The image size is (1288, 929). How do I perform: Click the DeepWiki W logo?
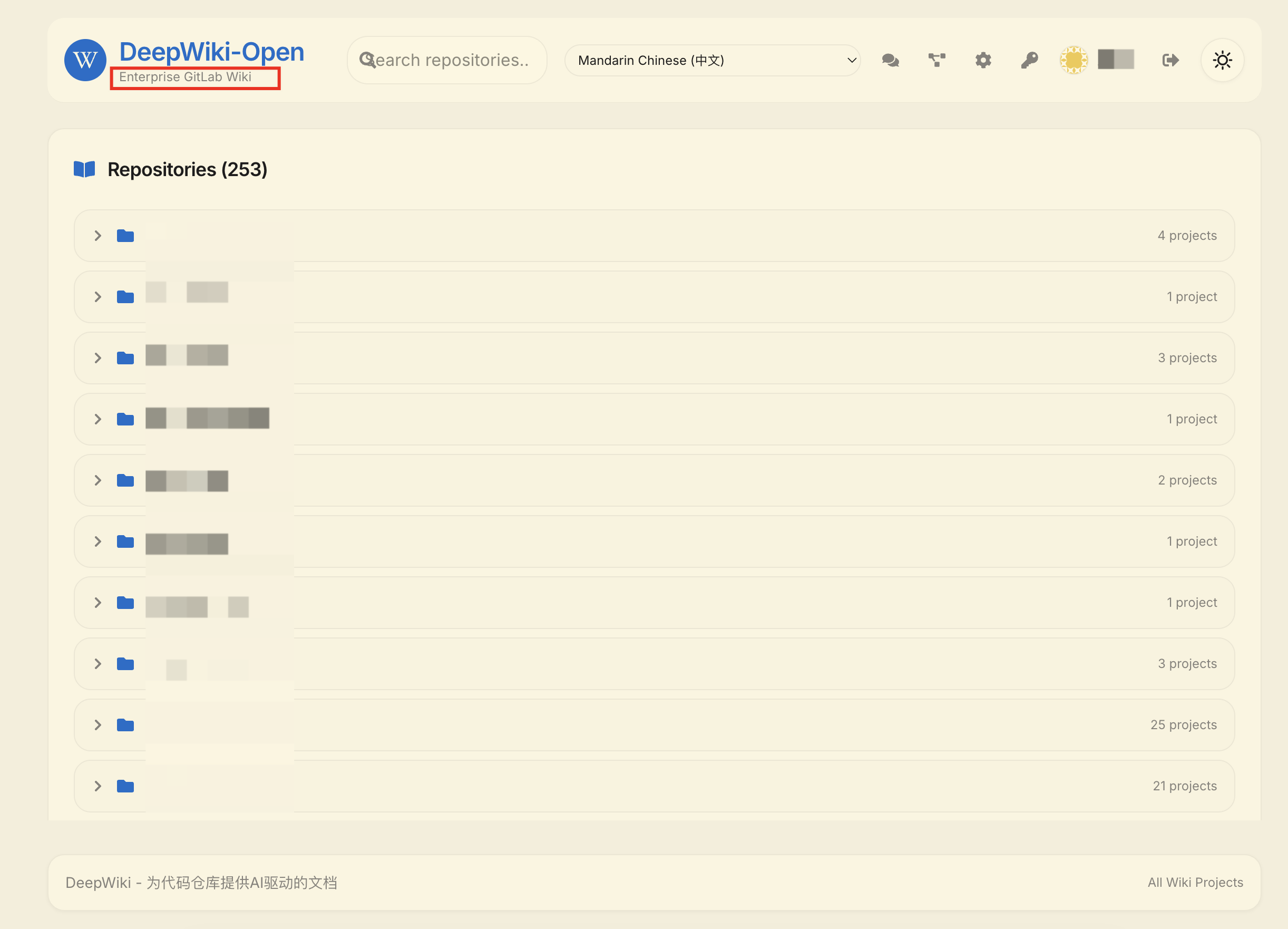point(85,60)
